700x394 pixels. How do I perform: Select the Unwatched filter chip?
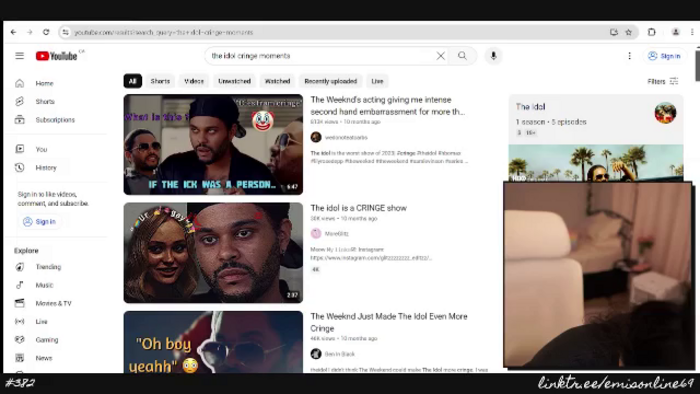tap(234, 81)
